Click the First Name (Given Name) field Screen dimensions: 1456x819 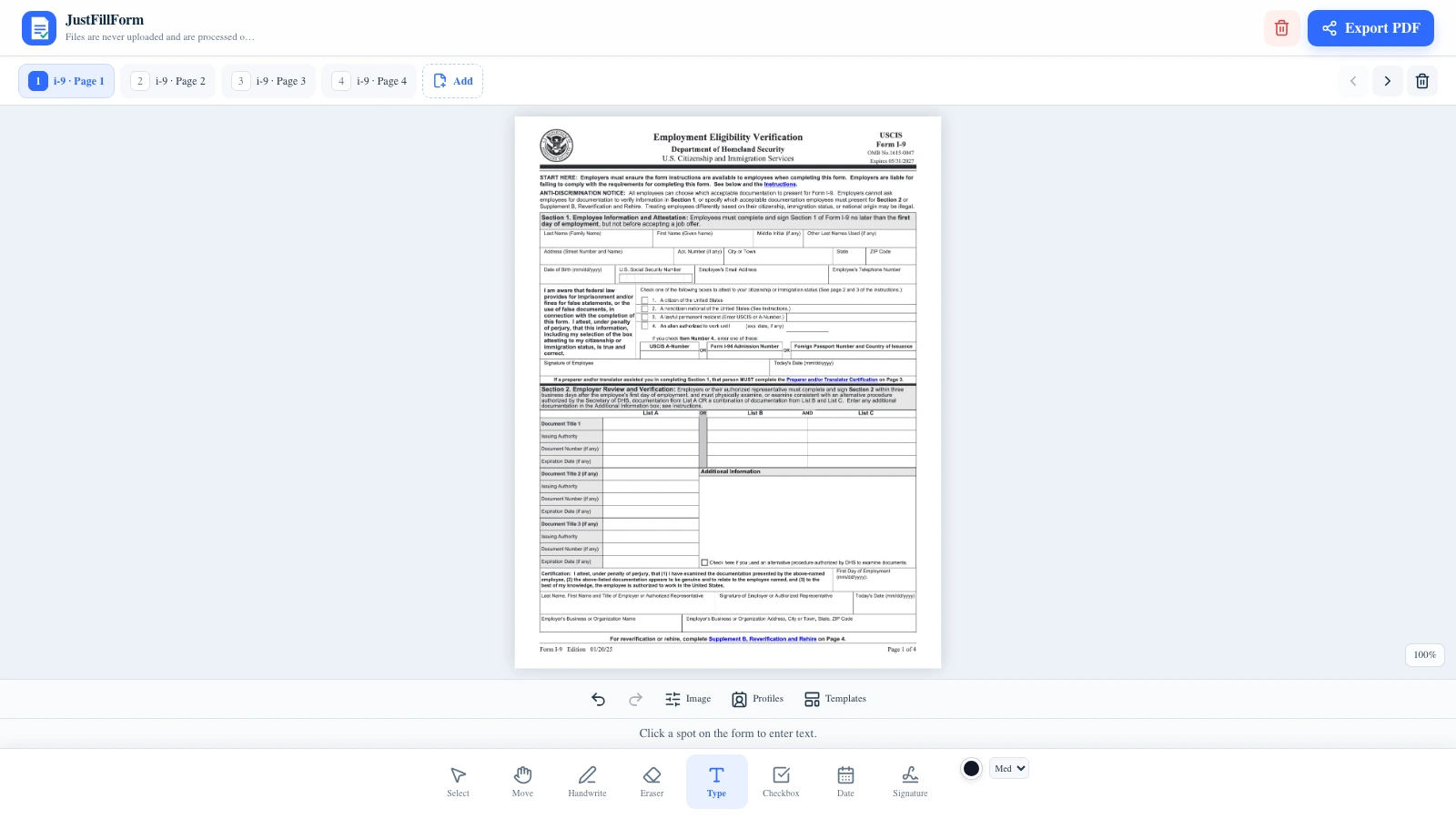coord(703,238)
